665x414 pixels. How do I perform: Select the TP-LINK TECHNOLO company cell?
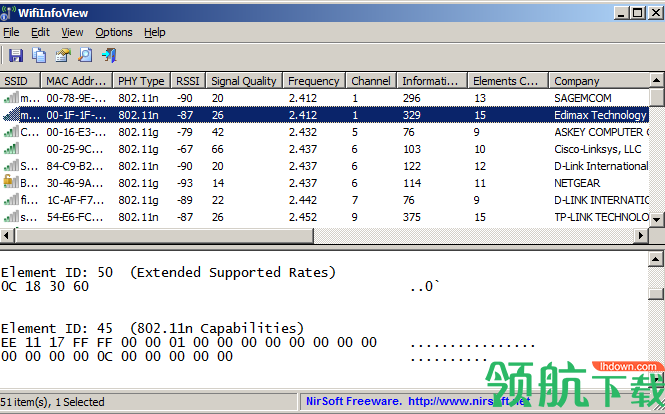(601, 217)
